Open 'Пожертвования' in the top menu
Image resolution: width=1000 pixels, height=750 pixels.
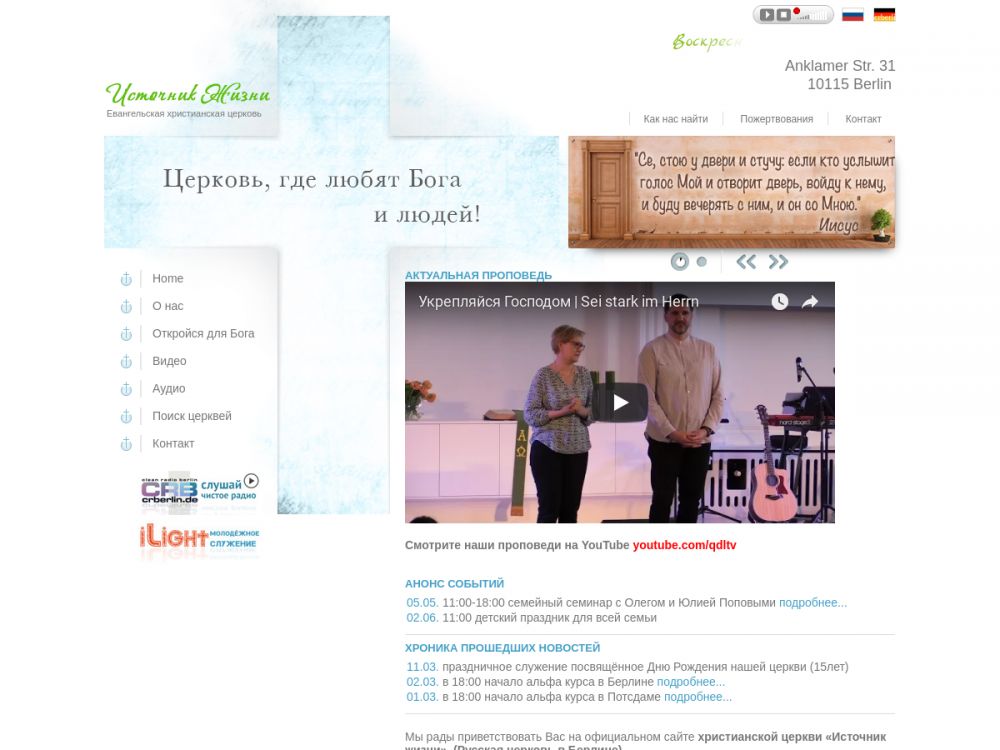(x=776, y=119)
